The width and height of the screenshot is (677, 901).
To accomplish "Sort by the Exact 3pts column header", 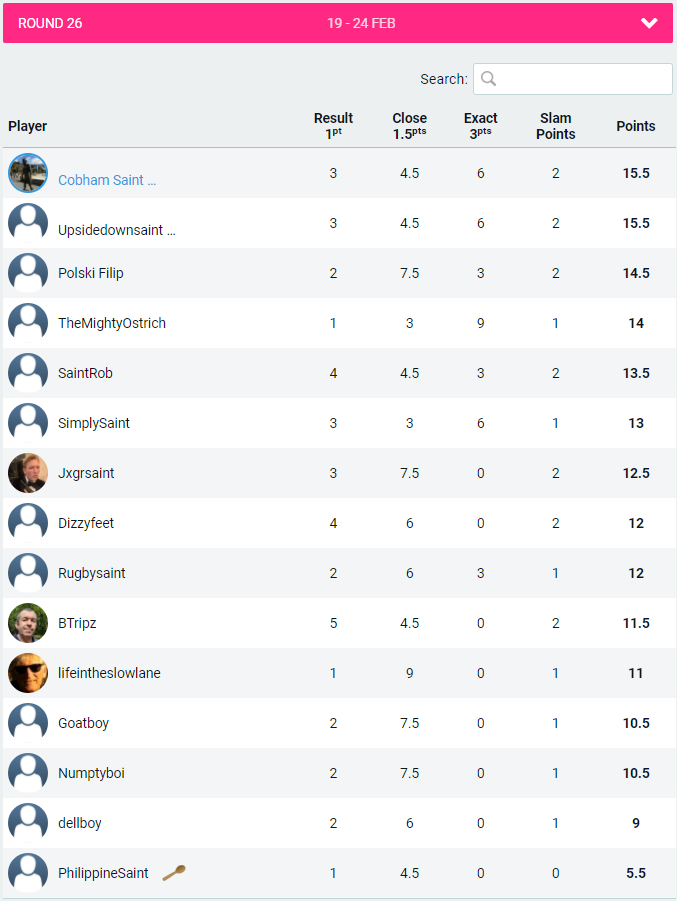I will click(x=480, y=126).
